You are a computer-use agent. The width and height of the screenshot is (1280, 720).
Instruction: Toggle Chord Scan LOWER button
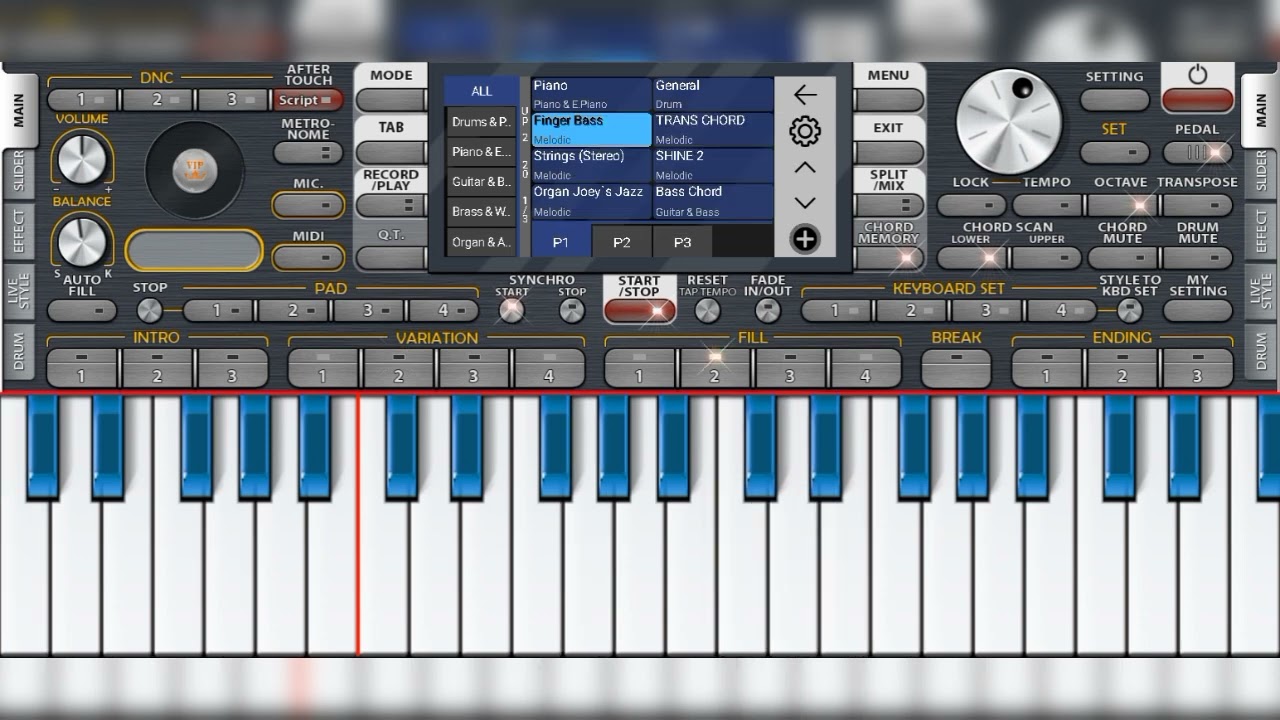click(x=971, y=257)
